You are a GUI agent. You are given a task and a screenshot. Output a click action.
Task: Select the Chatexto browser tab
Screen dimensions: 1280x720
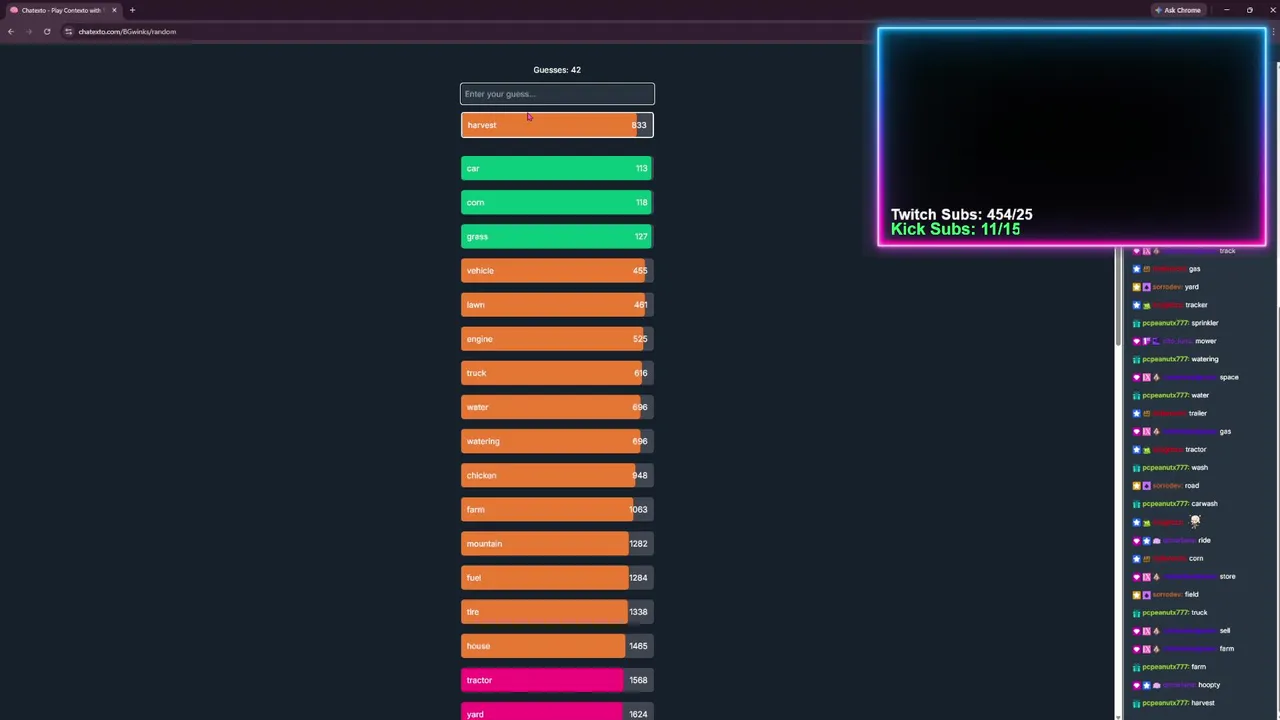(x=62, y=10)
